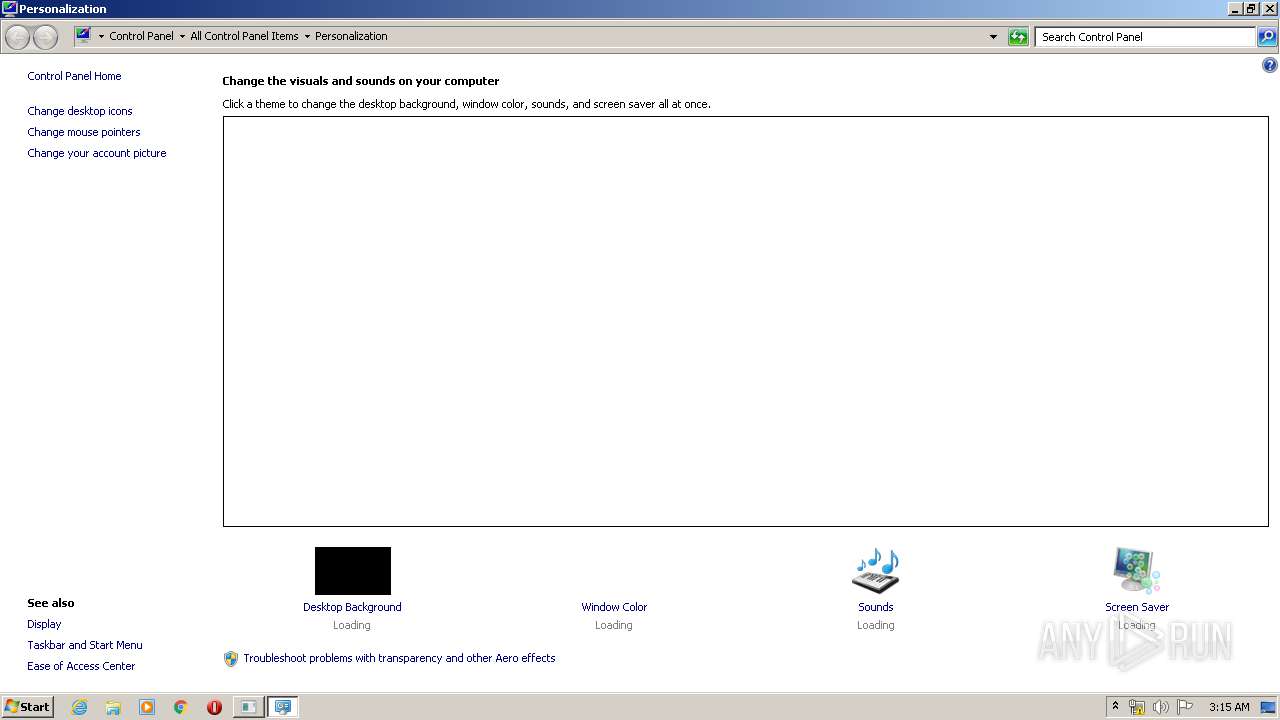Viewport: 1280px width, 720px height.
Task: Click the Forward navigation arrow
Action: [45, 37]
